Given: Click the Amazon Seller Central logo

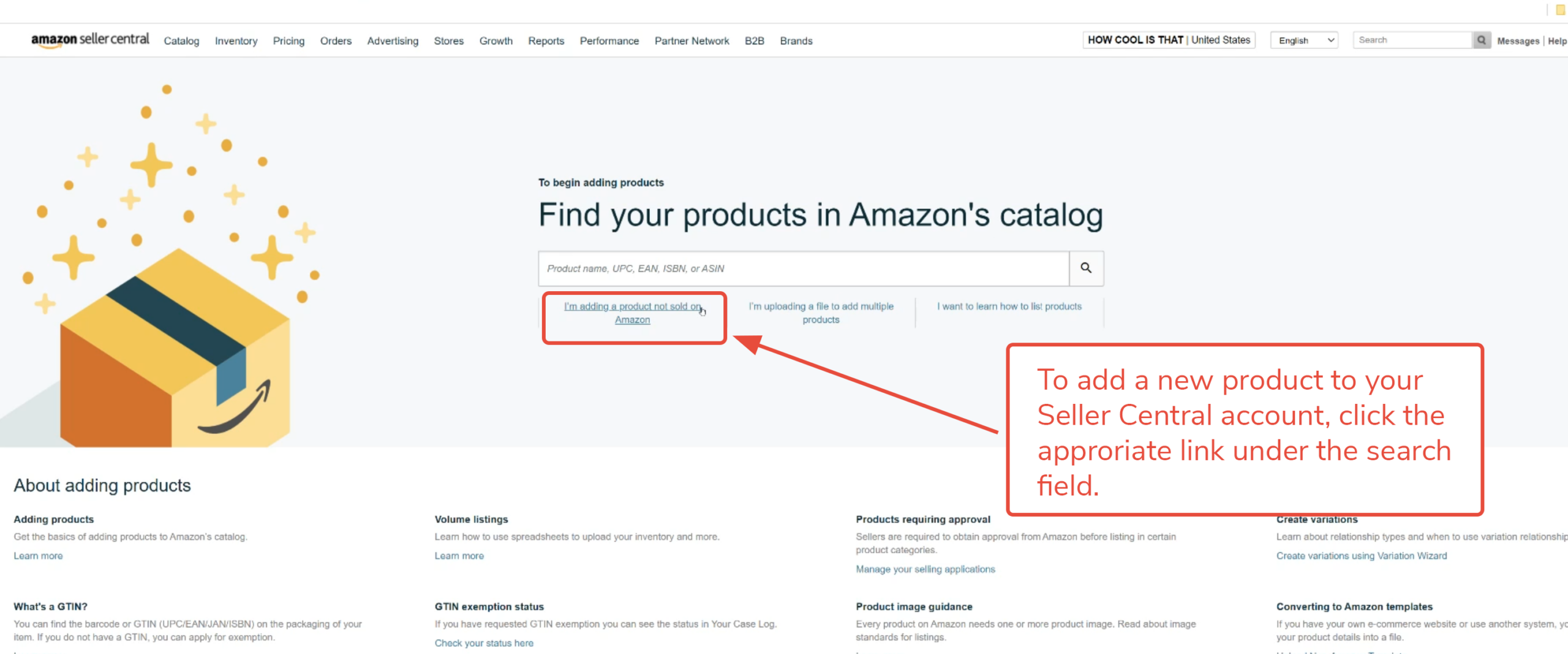Looking at the screenshot, I should pyautogui.click(x=90, y=40).
